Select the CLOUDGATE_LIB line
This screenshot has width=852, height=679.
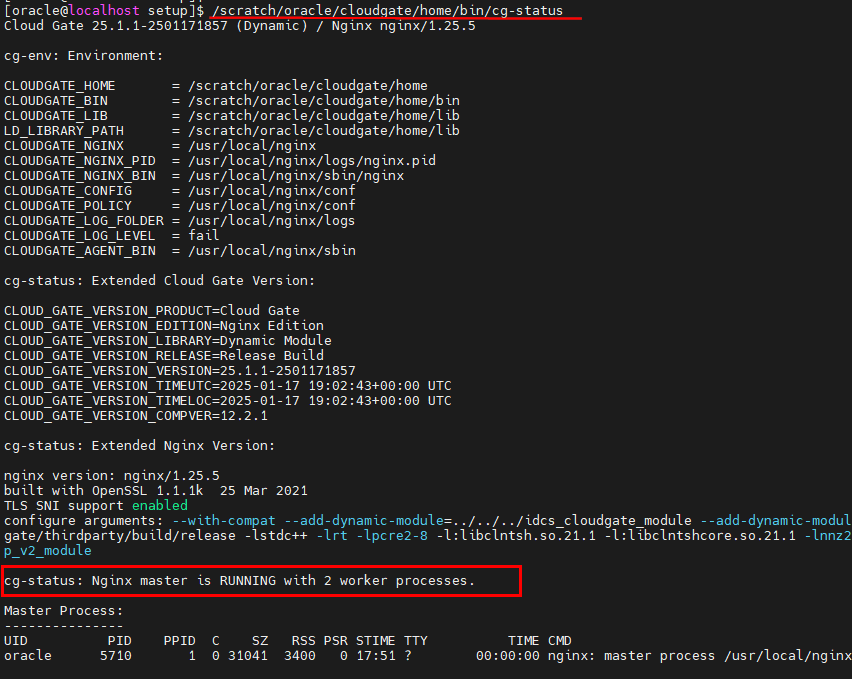pyautogui.click(x=231, y=116)
